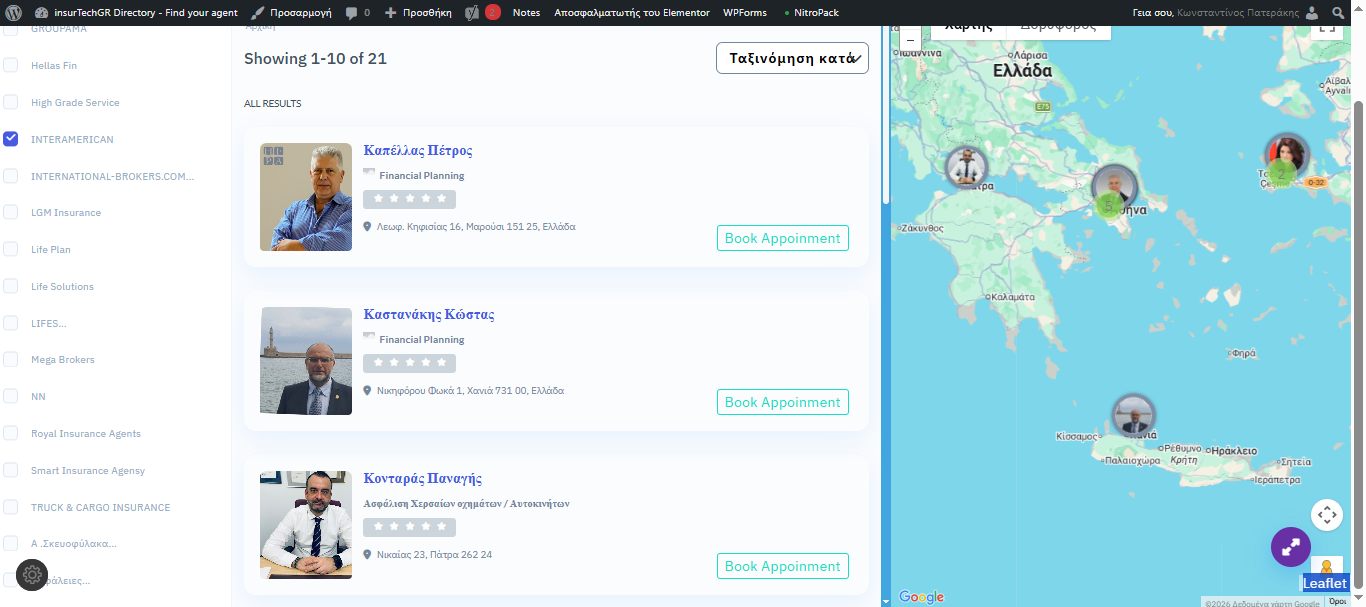
Task: Open map camera pan controls
Action: [1326, 515]
